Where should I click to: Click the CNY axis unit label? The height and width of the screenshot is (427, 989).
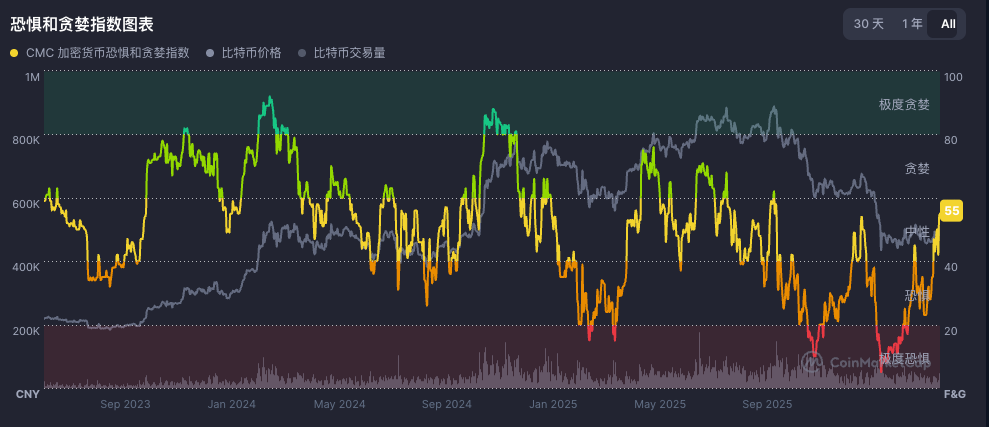coord(27,395)
